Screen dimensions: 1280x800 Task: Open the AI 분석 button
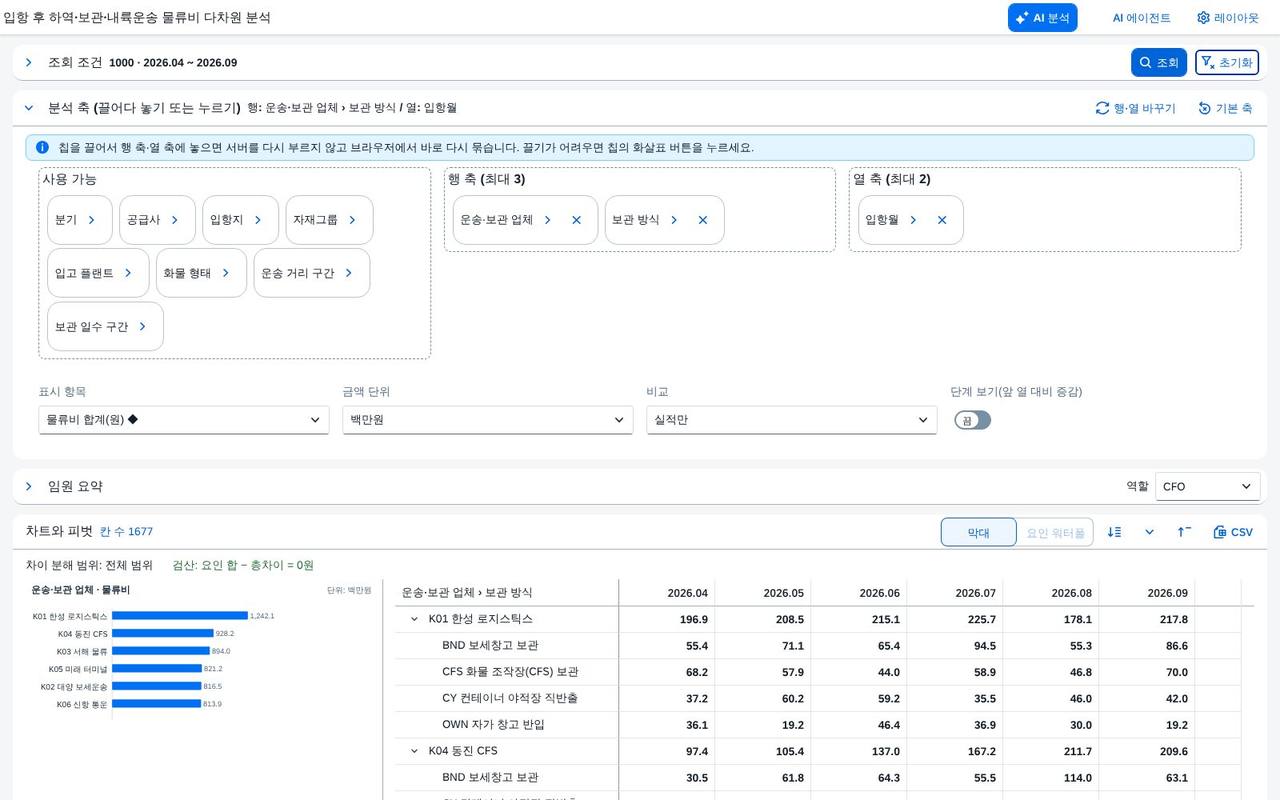[x=1042, y=18]
